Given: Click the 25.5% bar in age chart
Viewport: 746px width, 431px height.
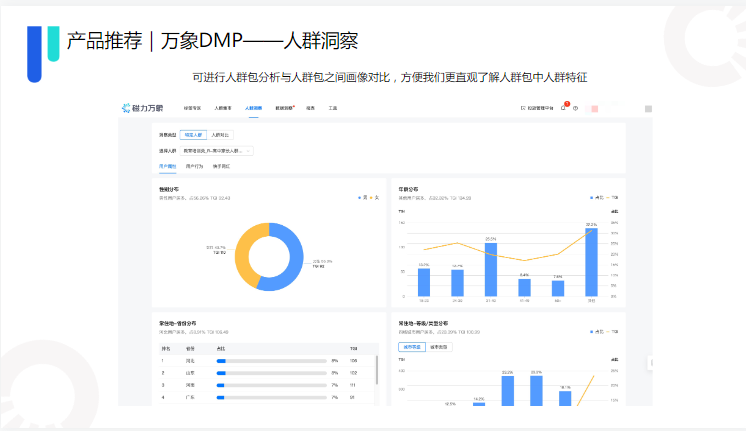Looking at the screenshot, I should 491,270.
